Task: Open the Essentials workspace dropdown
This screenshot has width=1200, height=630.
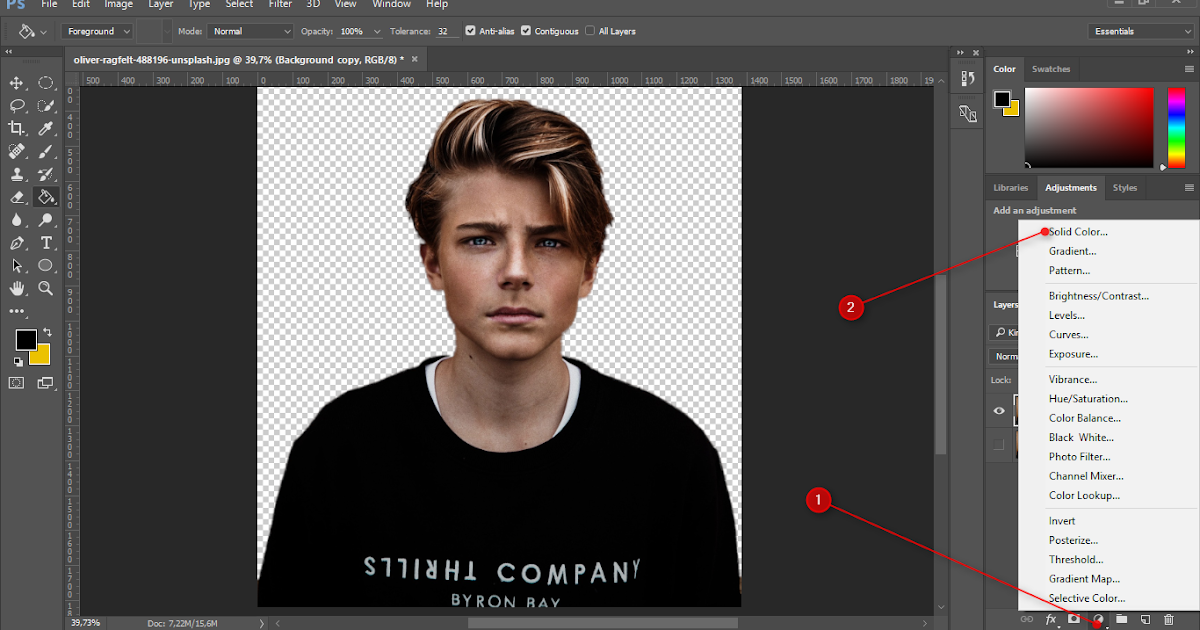Action: (1140, 31)
